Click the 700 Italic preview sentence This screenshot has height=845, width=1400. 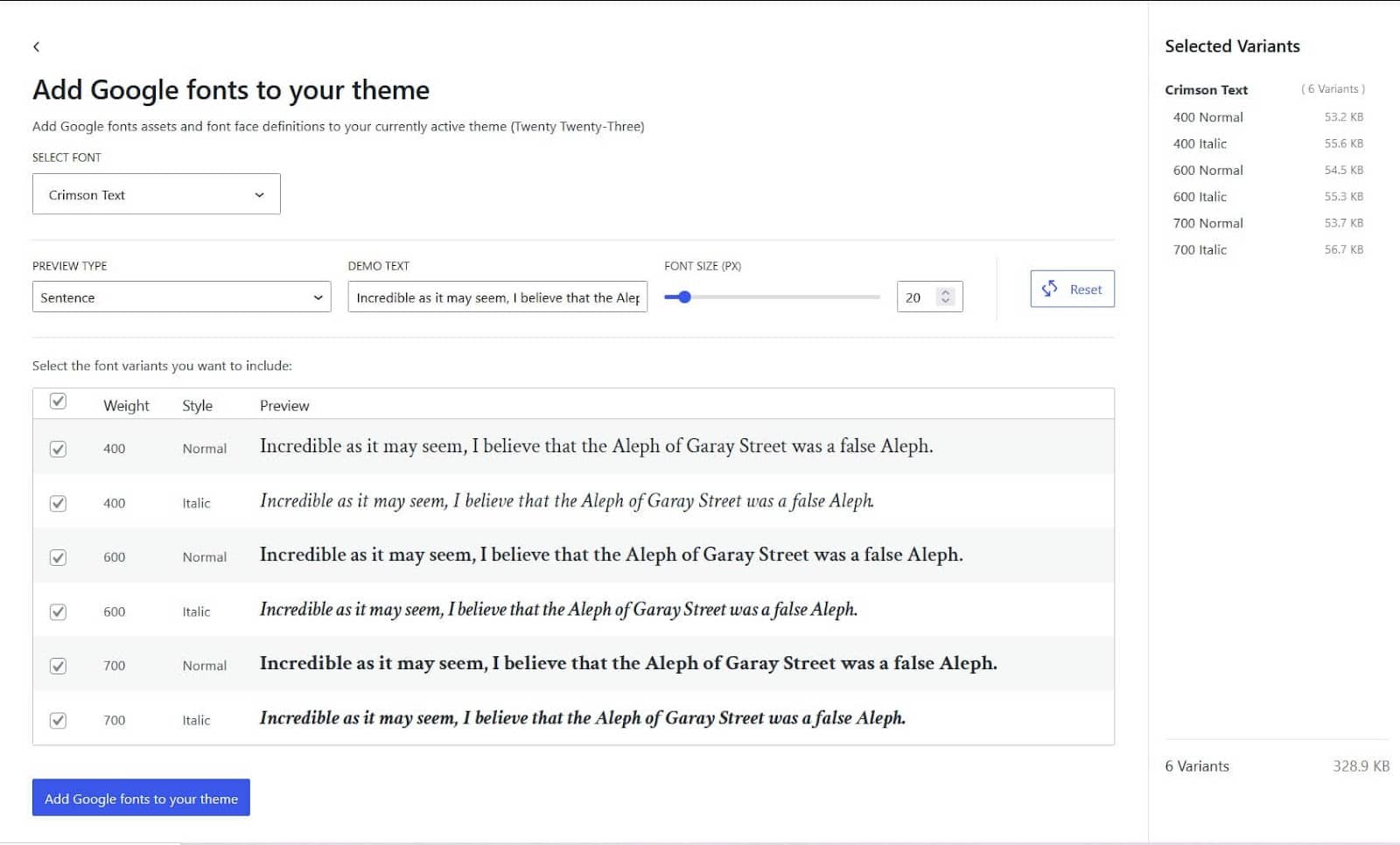[x=582, y=717]
